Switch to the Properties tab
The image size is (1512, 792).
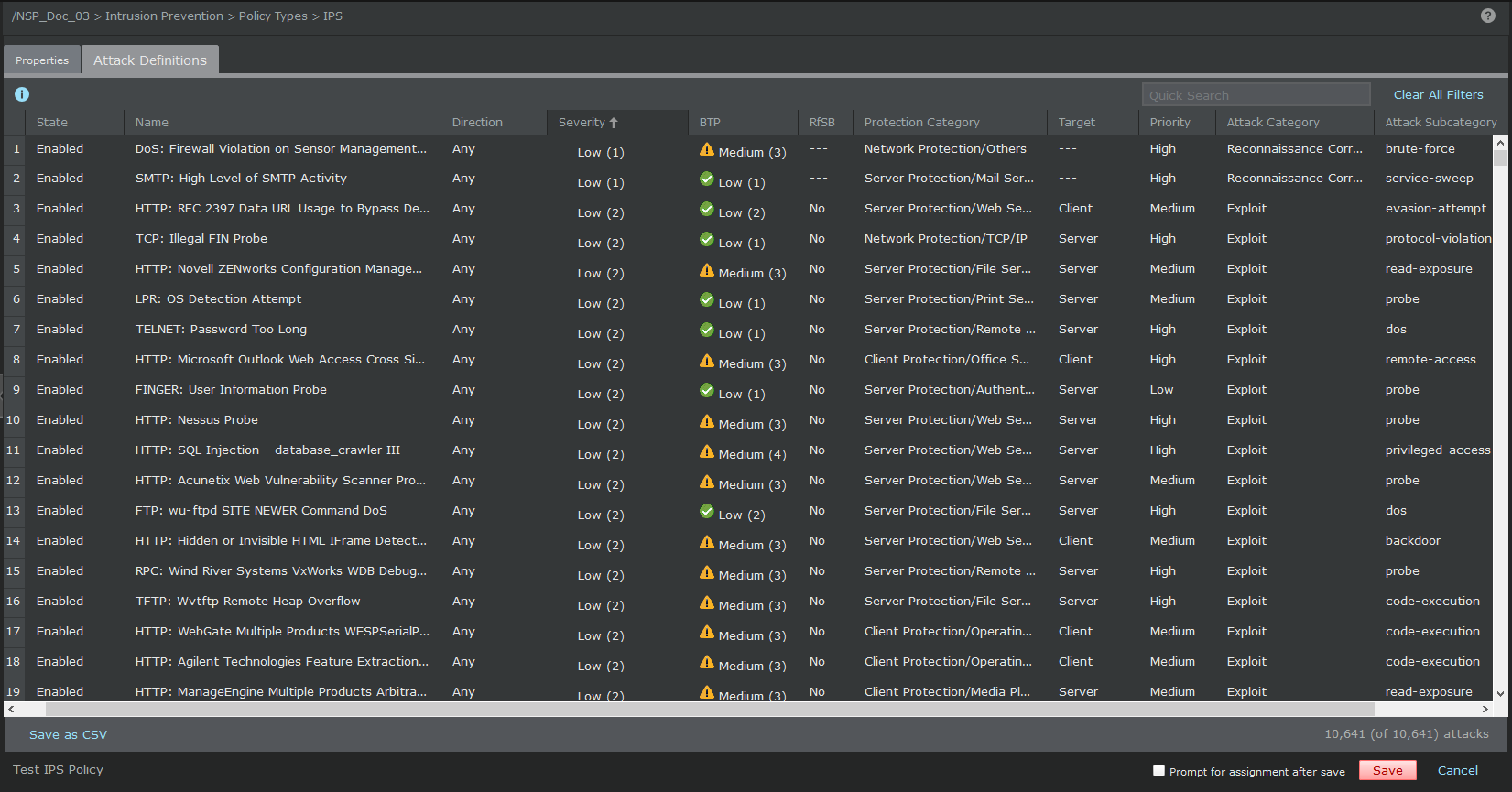coord(42,60)
